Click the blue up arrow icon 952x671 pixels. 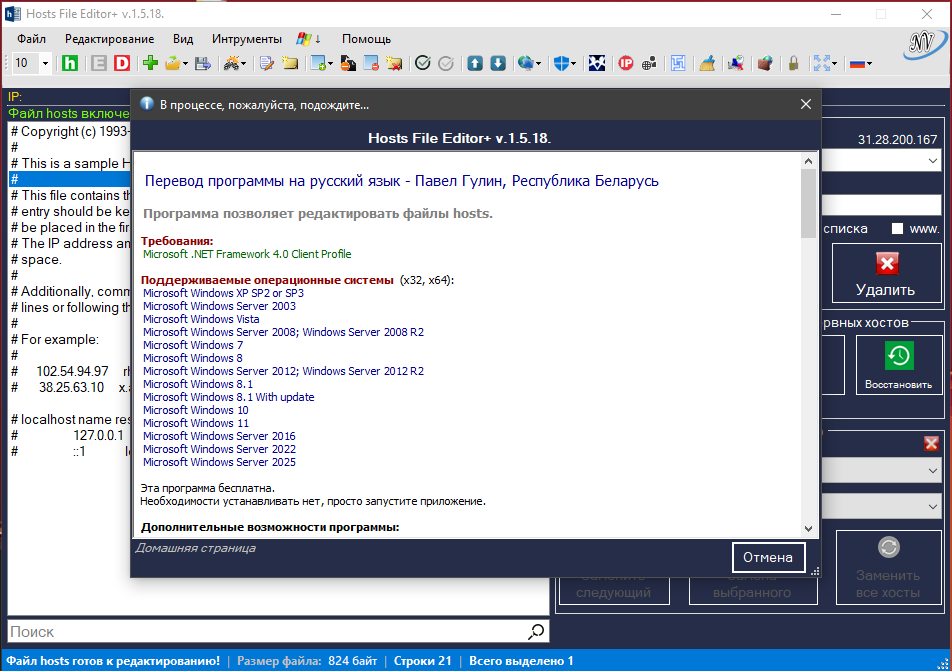[475, 63]
